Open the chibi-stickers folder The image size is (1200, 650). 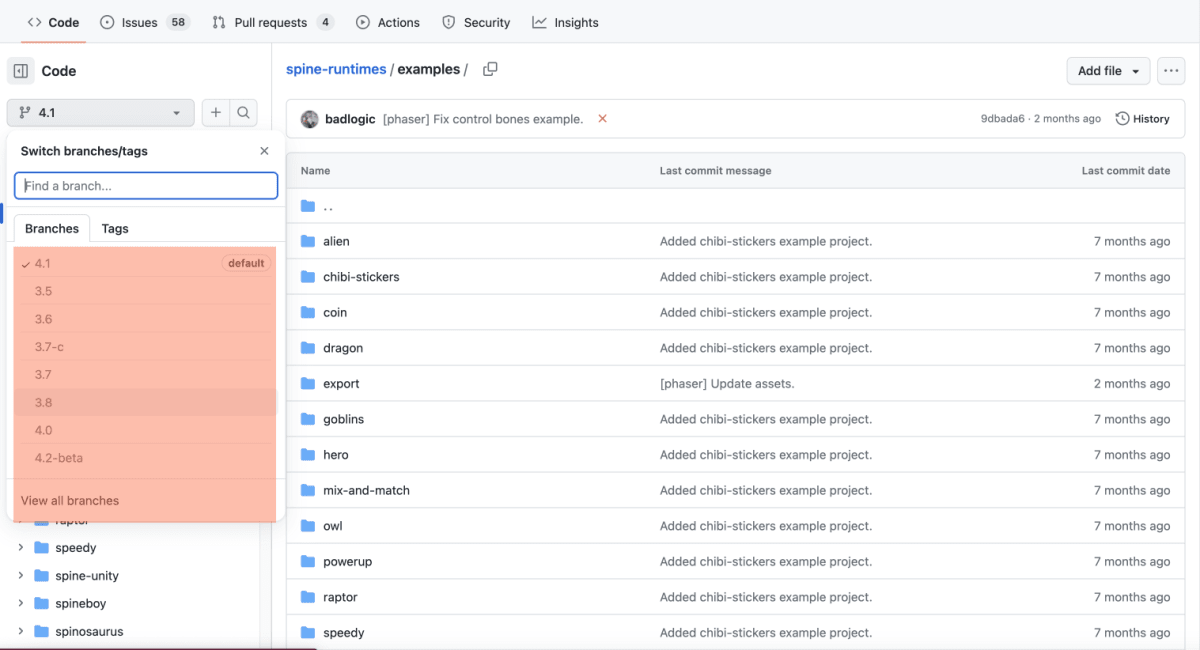pyautogui.click(x=361, y=277)
